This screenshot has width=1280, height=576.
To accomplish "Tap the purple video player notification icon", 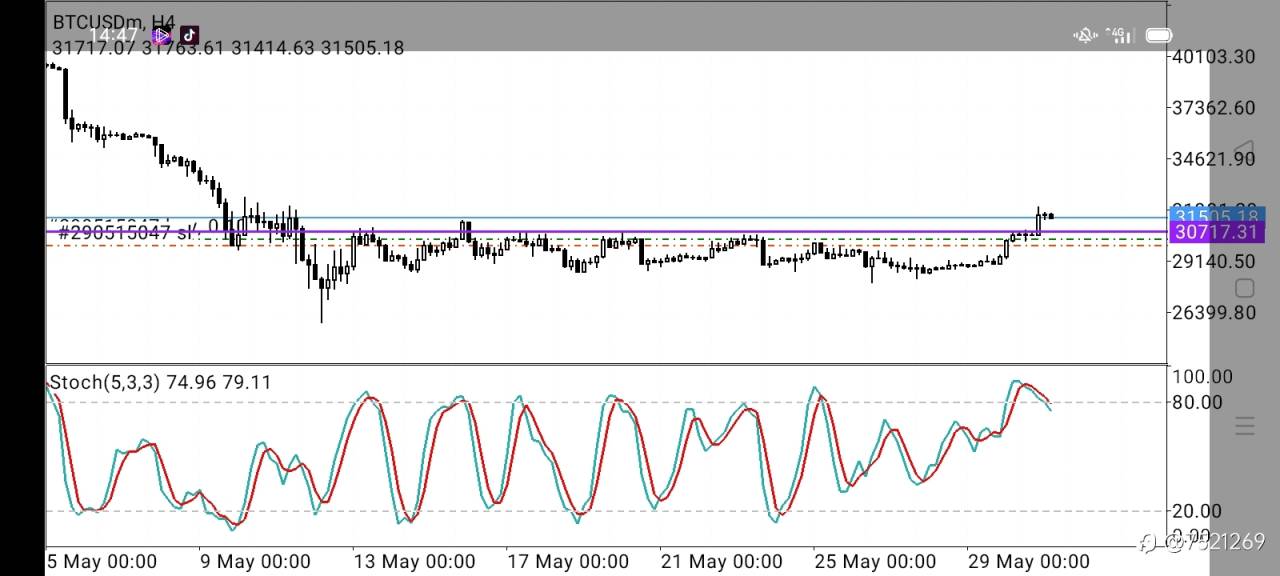I will pyautogui.click(x=161, y=36).
